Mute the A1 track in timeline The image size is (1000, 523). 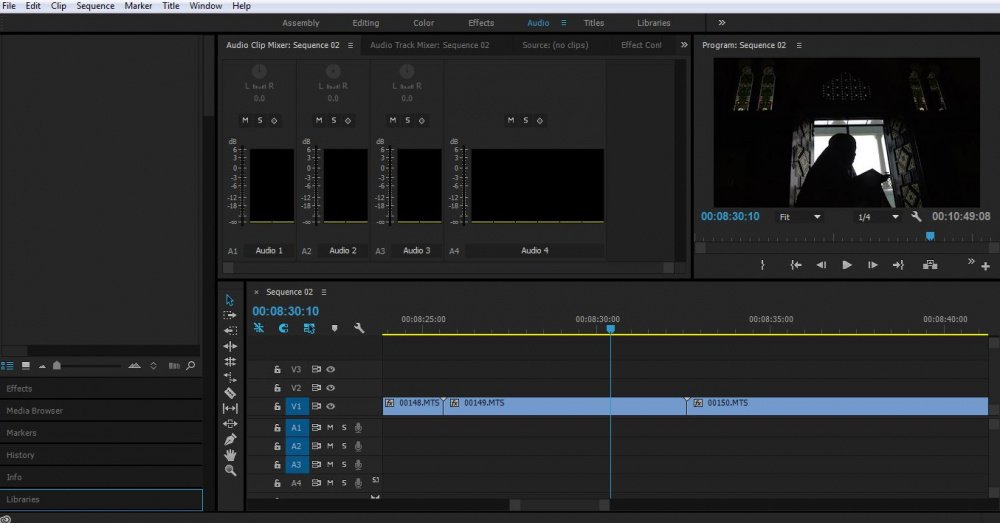pyautogui.click(x=330, y=428)
